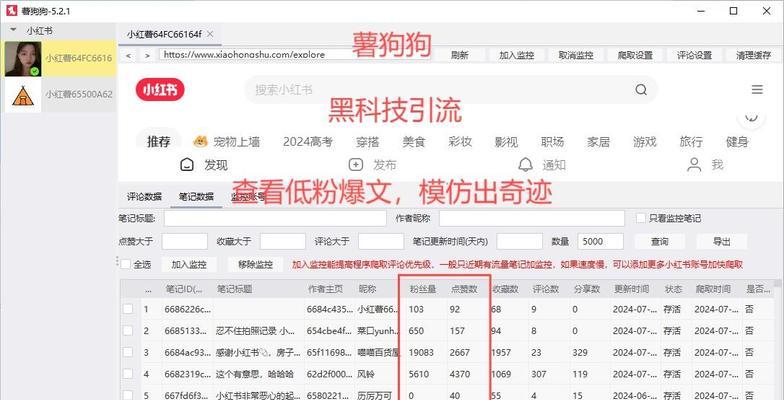Image resolution: width=784 pixels, height=400 pixels.
Task: Open 爬取设置
Action: click(x=635, y=55)
